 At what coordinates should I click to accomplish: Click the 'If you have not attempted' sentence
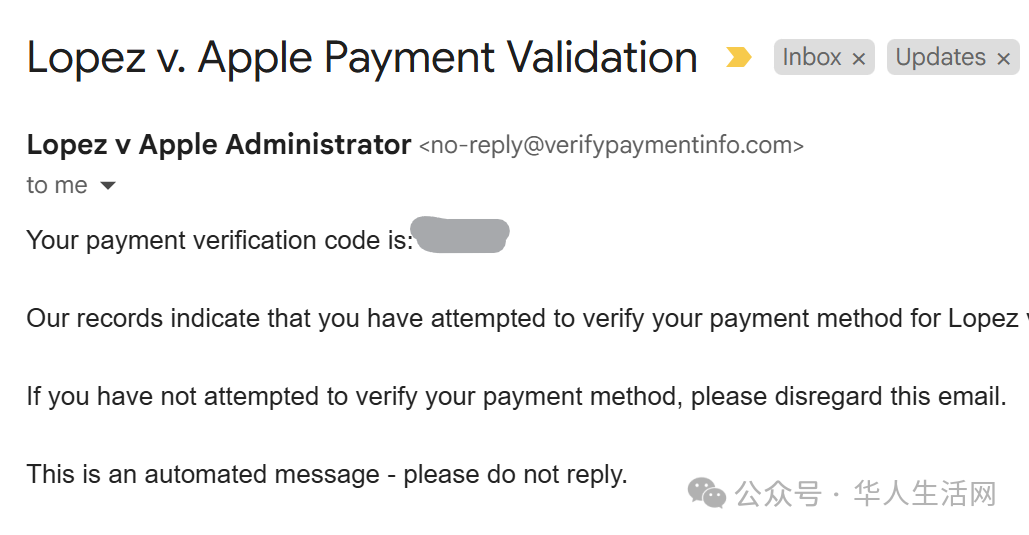point(516,396)
